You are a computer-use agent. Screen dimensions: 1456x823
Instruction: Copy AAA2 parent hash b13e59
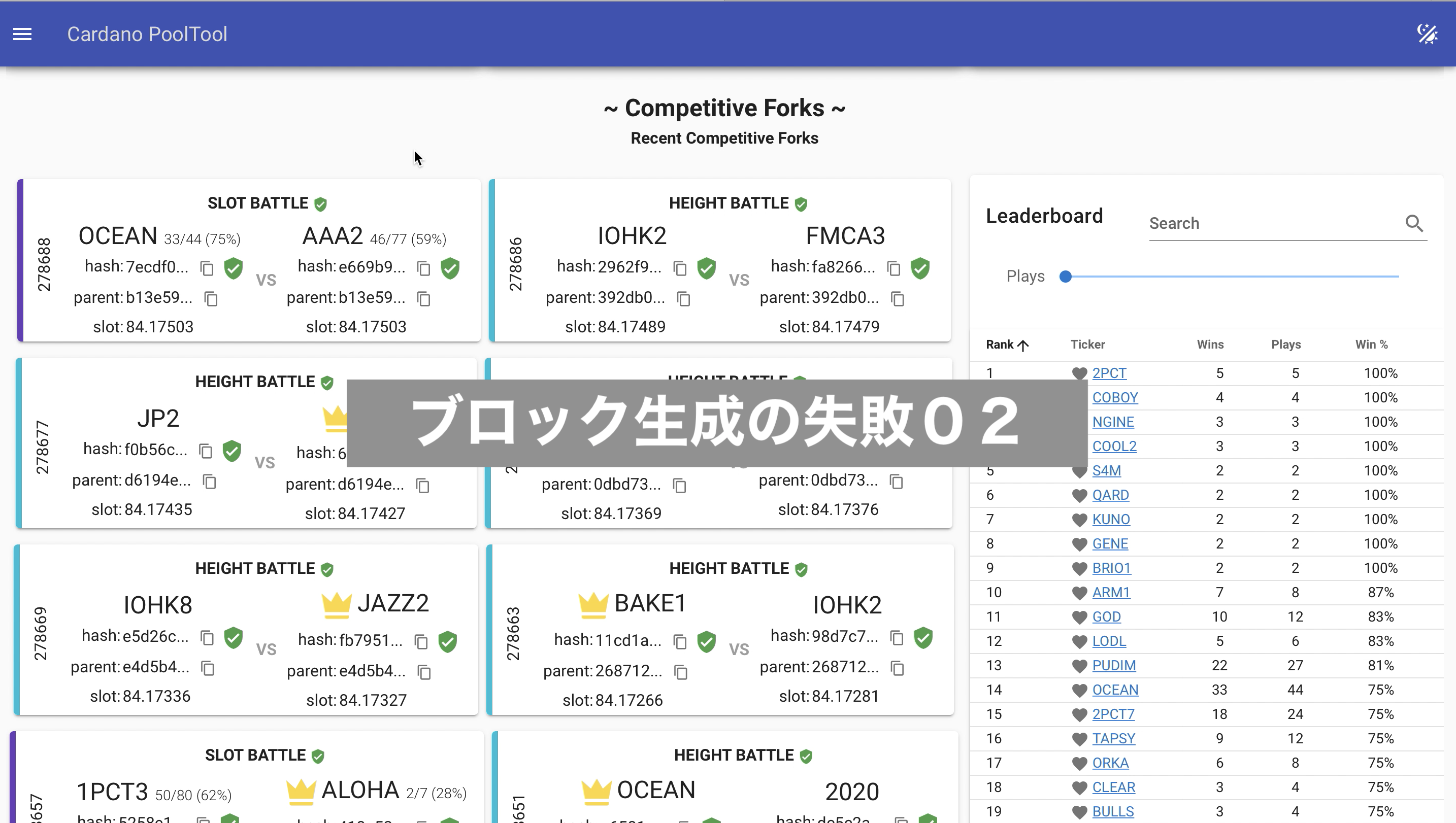[423, 299]
